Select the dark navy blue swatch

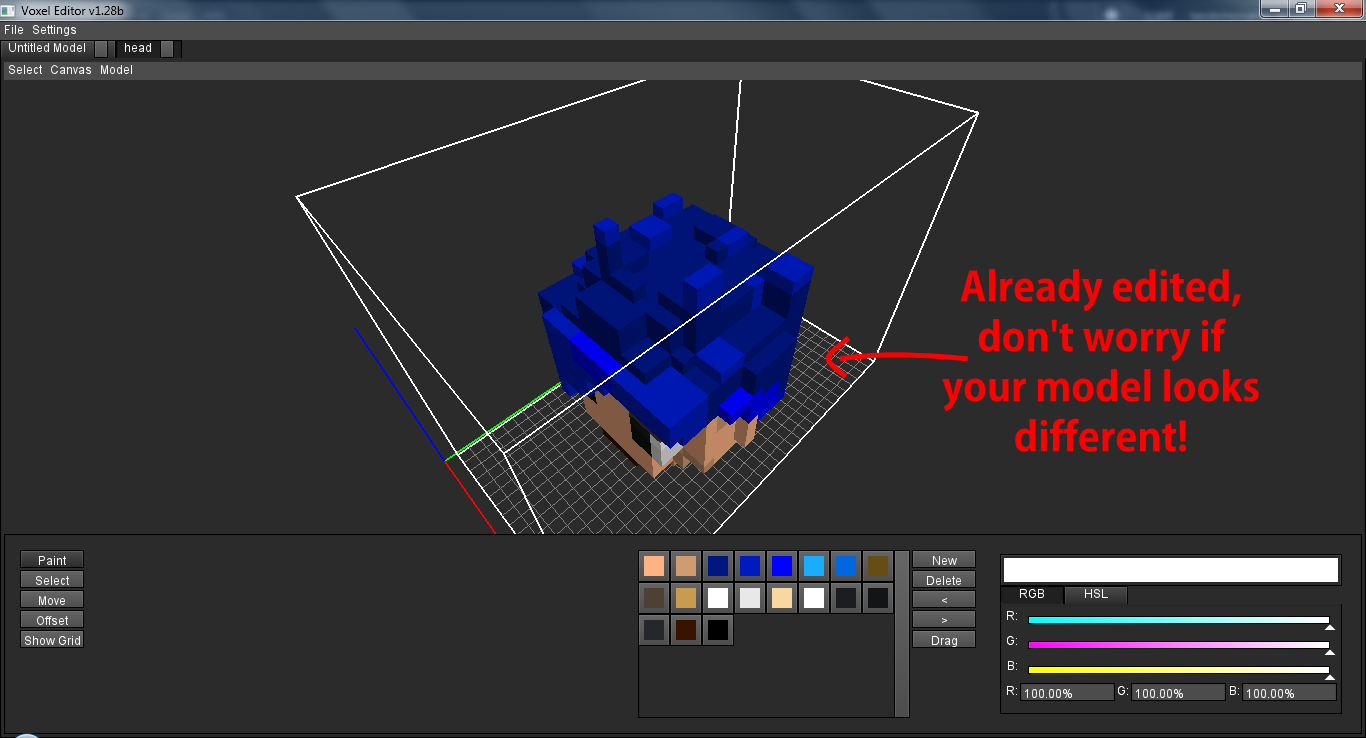point(718,566)
